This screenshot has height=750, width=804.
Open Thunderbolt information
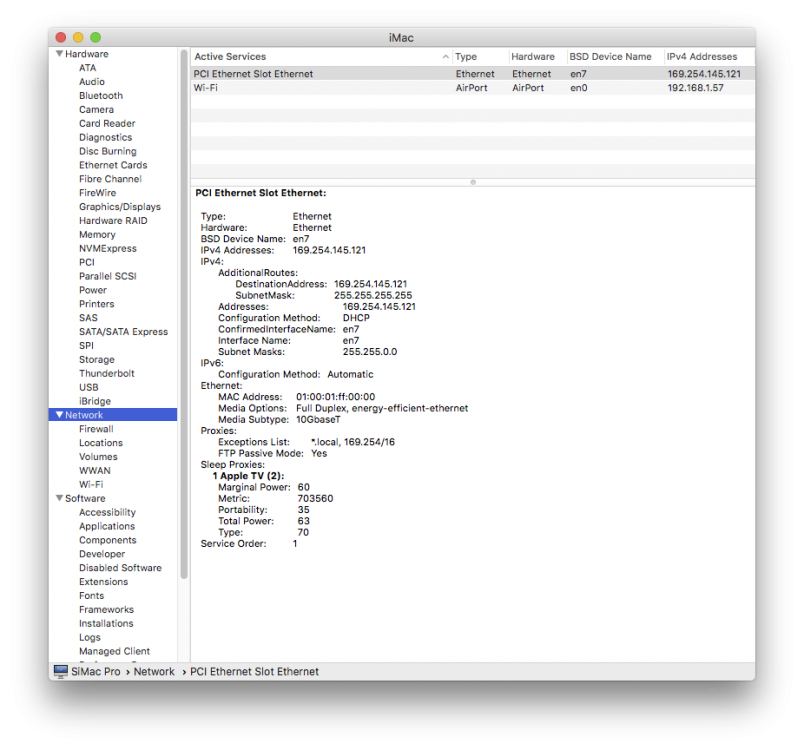coord(107,373)
